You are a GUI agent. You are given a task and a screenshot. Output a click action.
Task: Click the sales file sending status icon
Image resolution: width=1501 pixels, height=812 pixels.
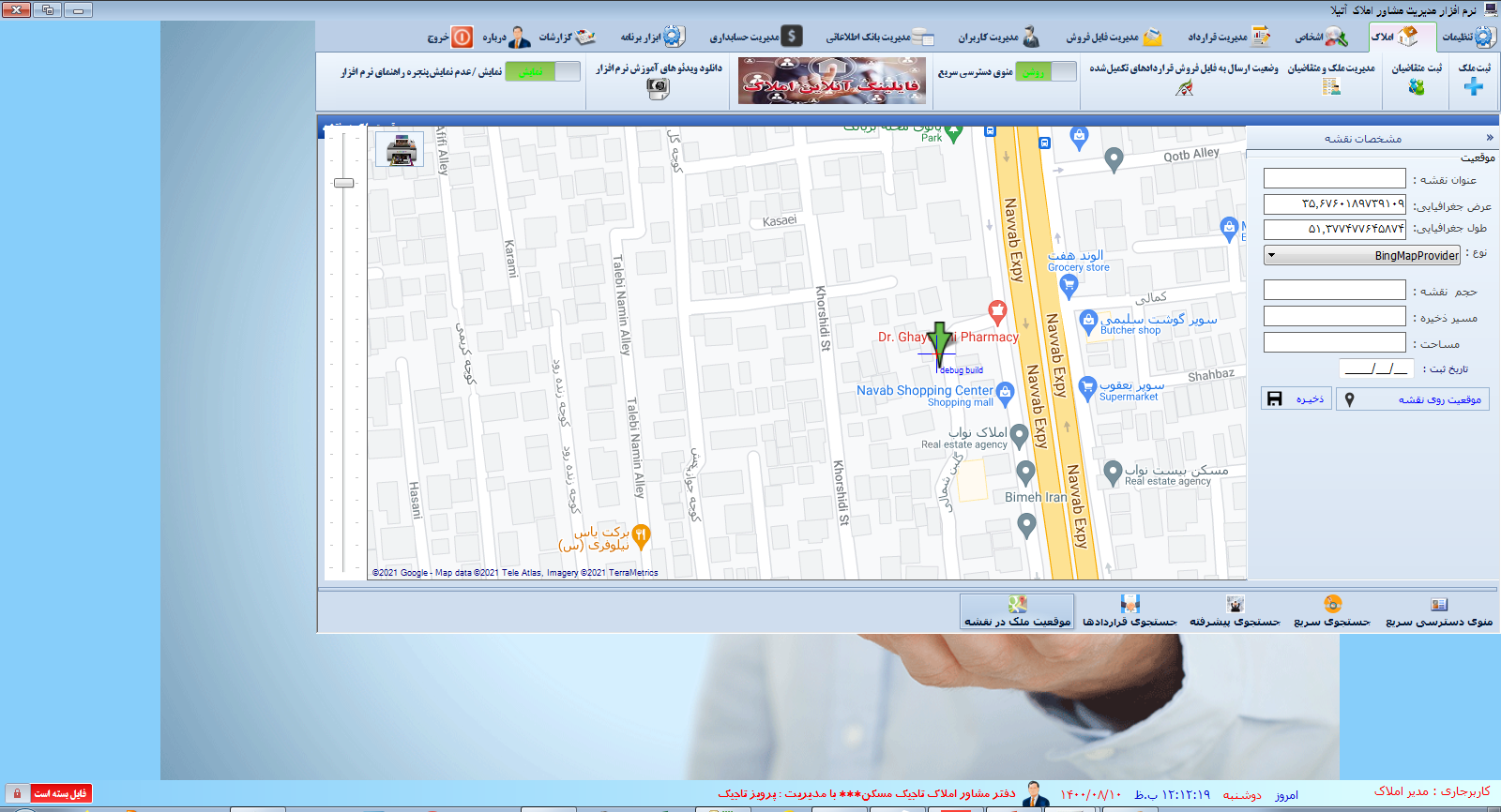(x=1185, y=87)
